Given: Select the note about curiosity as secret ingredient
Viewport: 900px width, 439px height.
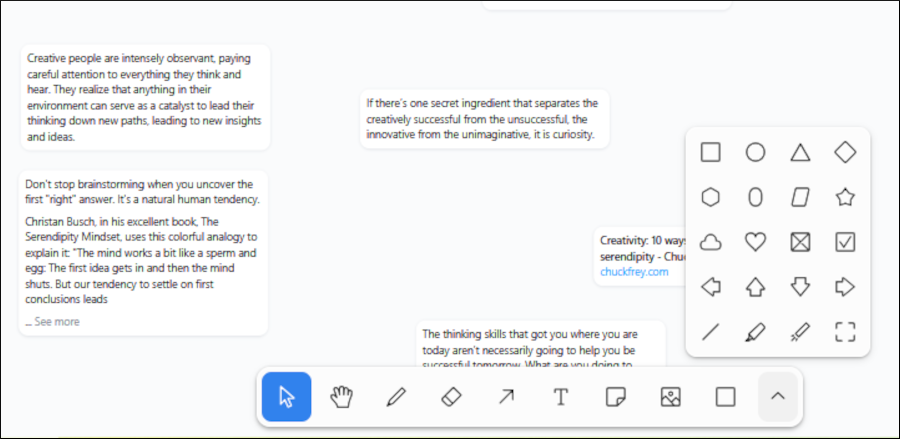Looking at the screenshot, I should [483, 119].
